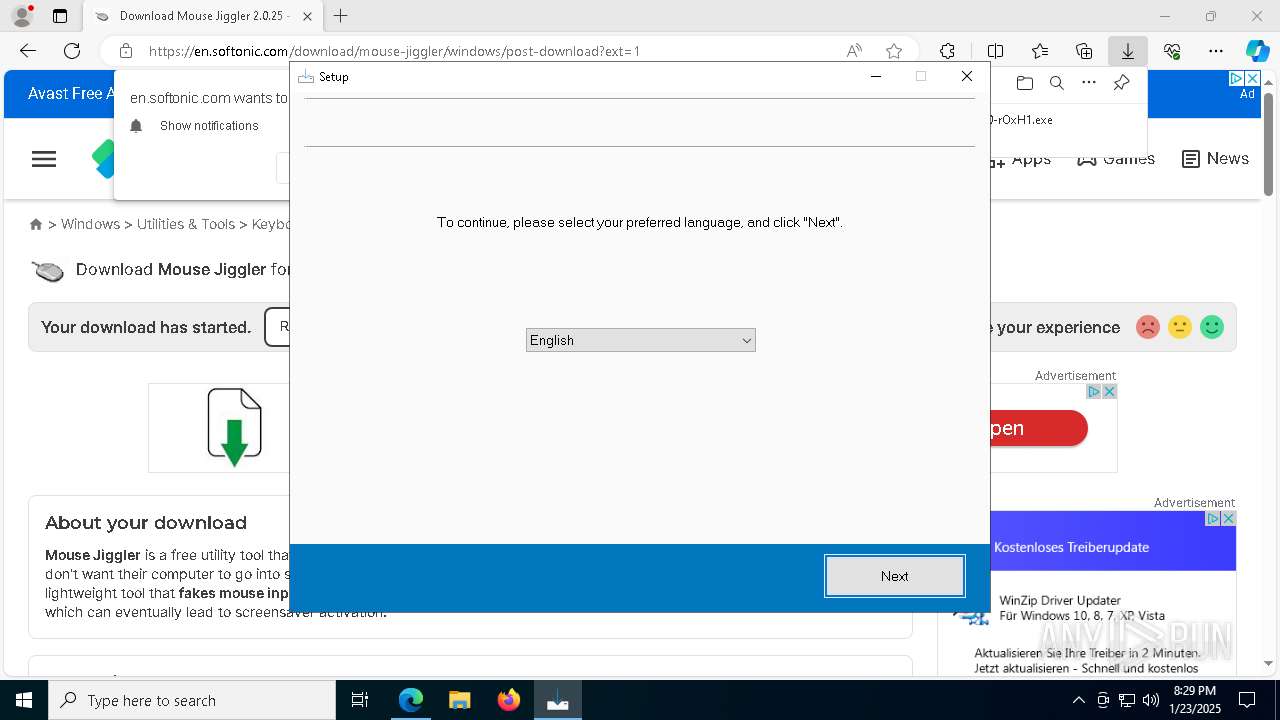Open Task View on taskbar
The width and height of the screenshot is (1280, 720).
click(x=360, y=700)
